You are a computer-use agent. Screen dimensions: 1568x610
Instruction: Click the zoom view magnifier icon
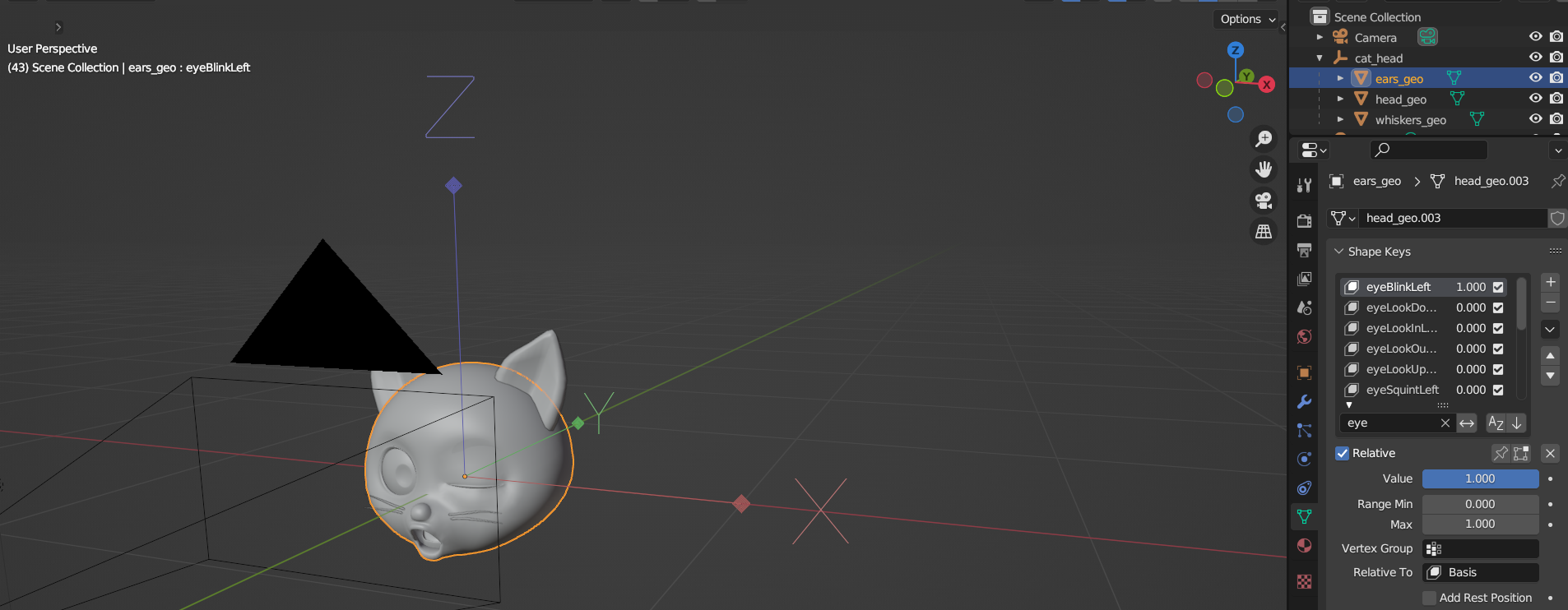click(x=1264, y=139)
